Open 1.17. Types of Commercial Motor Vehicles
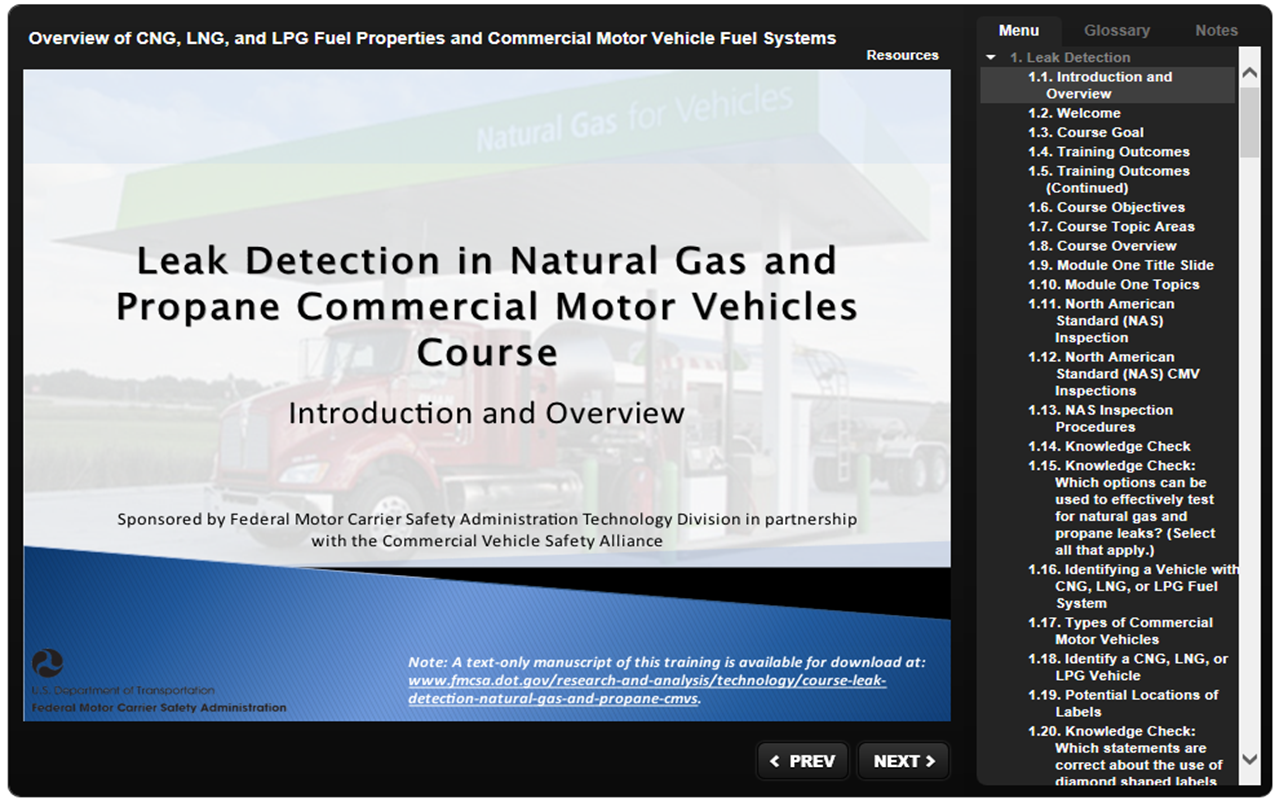Image resolution: width=1275 pixels, height=801 pixels. [1120, 631]
